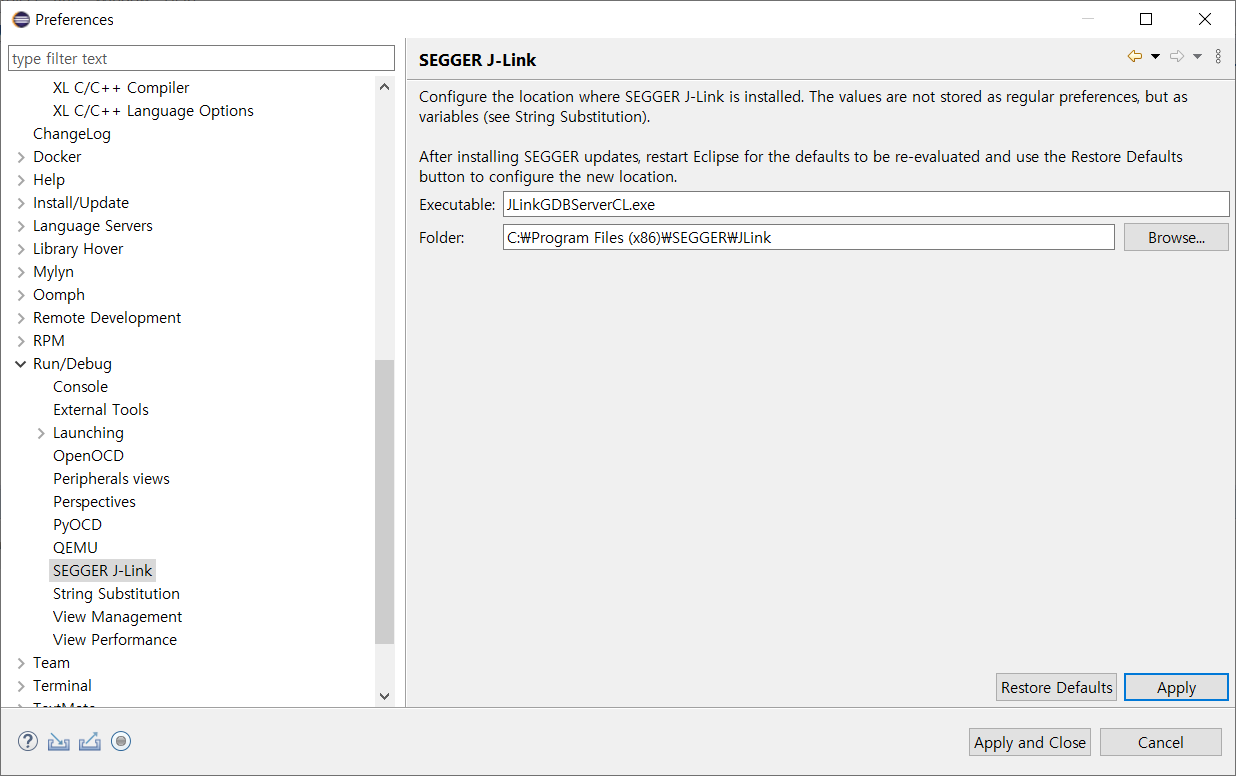The width and height of the screenshot is (1236, 776).
Task: Open the Help contents icon
Action: 28,741
